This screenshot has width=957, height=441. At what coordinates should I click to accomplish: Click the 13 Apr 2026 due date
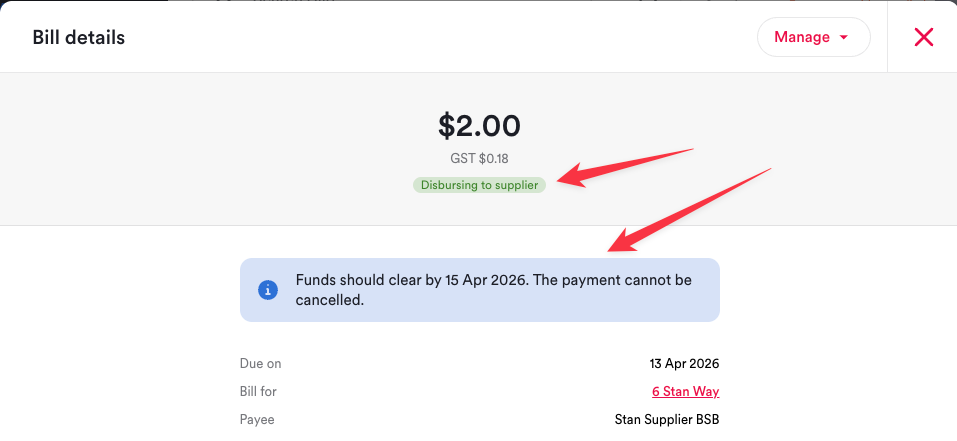pos(684,363)
